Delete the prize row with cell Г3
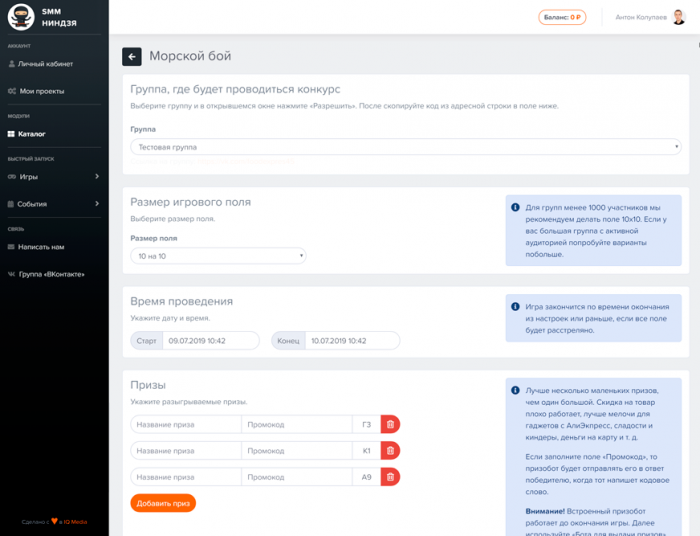The image size is (700, 536). pyautogui.click(x=390, y=424)
